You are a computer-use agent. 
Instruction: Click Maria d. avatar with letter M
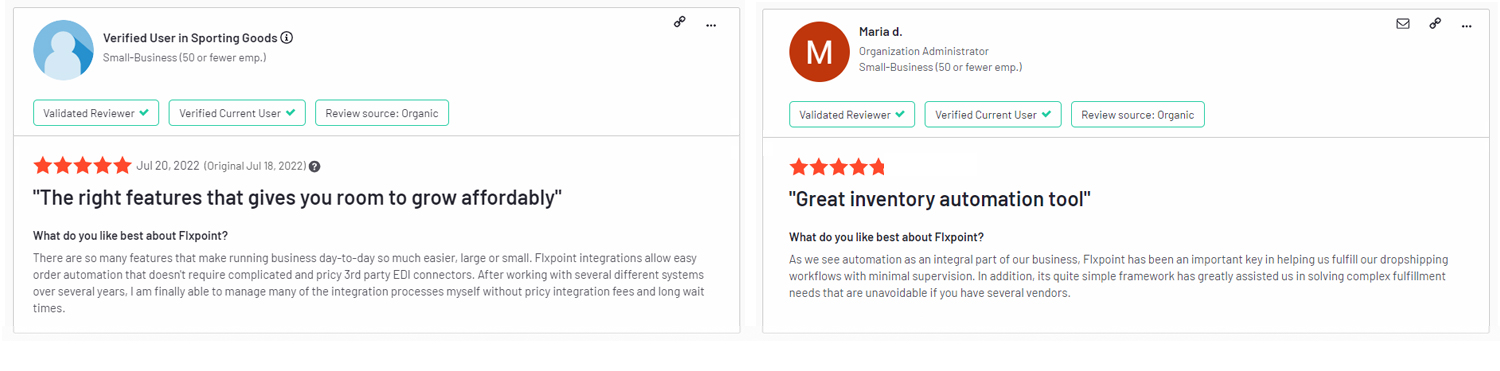point(820,51)
